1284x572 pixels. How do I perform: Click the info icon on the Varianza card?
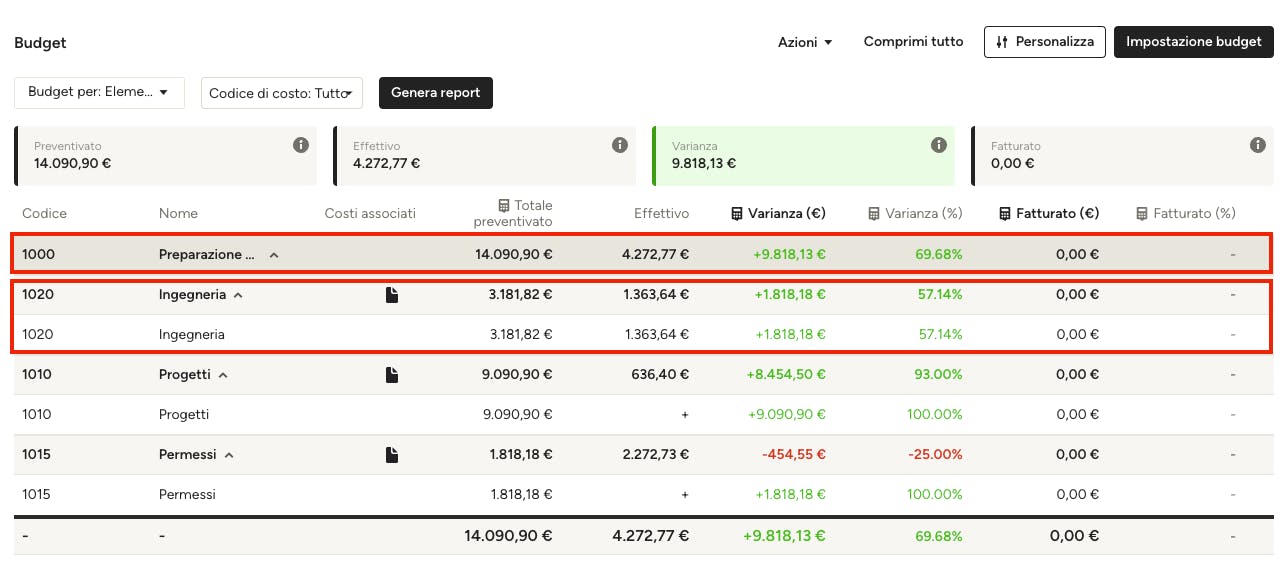click(939, 145)
